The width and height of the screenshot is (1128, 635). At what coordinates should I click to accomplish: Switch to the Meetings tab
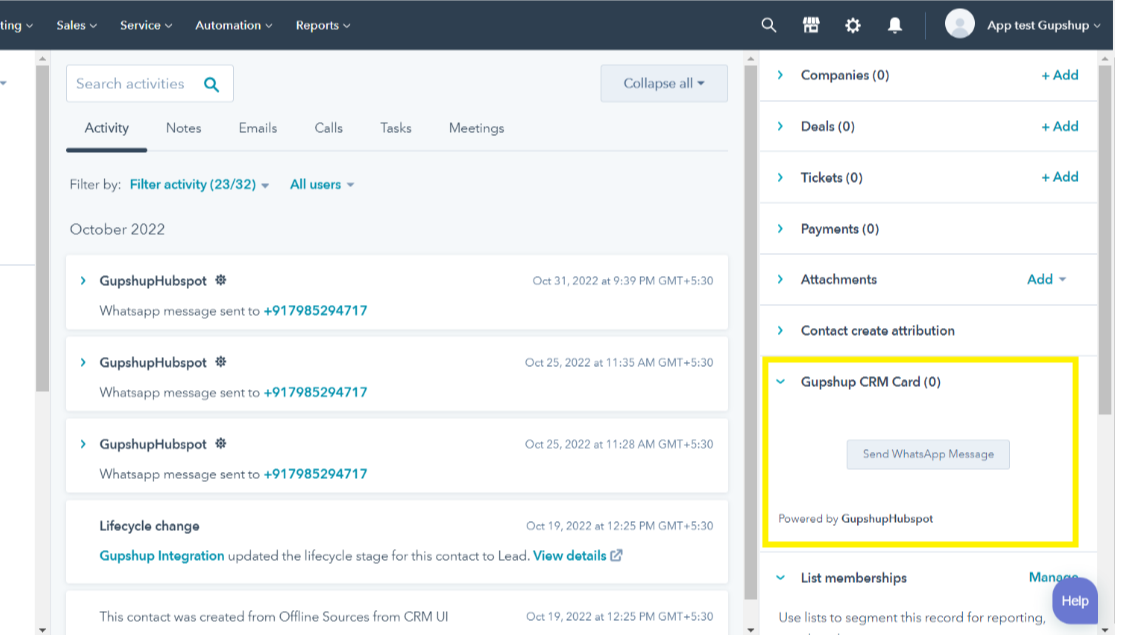(x=475, y=128)
